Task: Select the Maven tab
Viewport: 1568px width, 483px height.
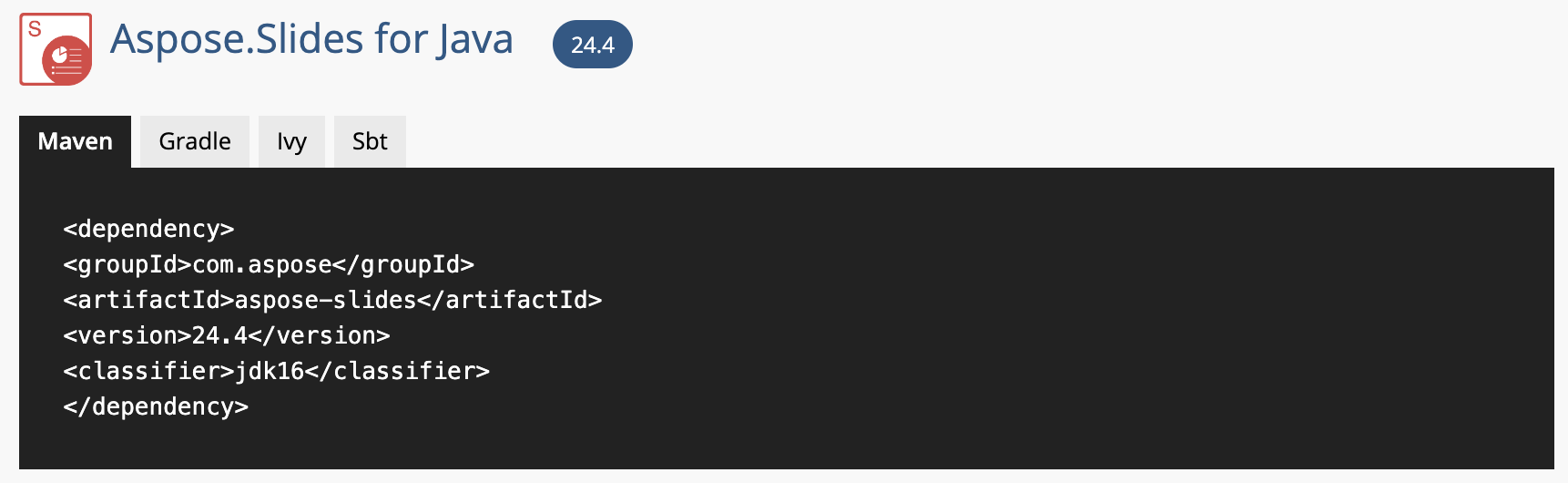Action: click(76, 141)
